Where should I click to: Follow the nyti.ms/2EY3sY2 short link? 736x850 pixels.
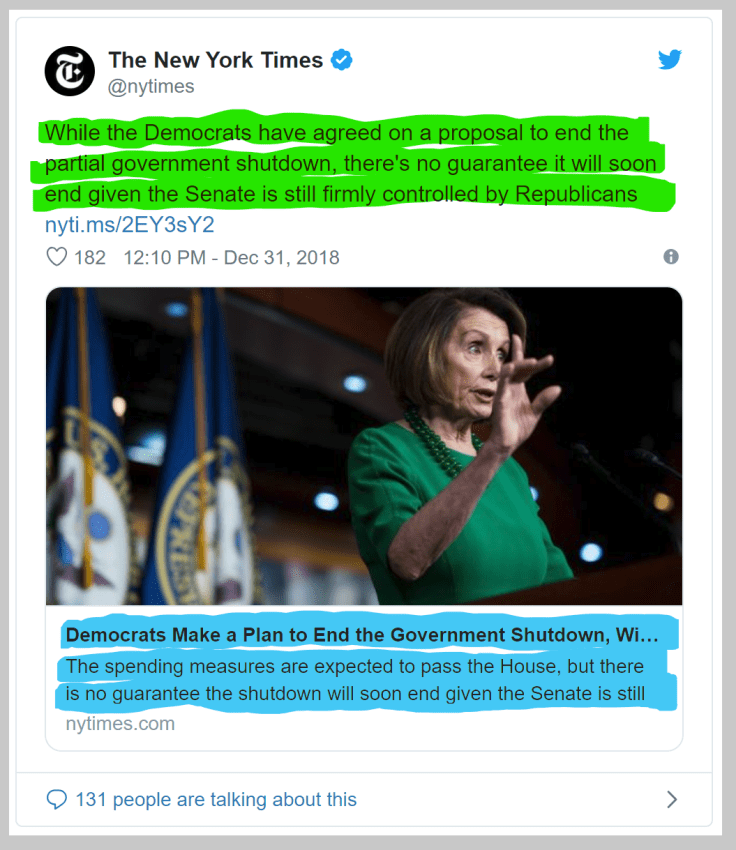point(129,225)
